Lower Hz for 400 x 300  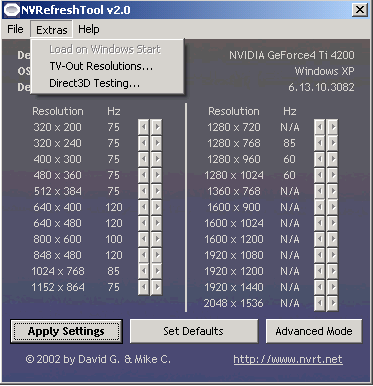[144, 159]
